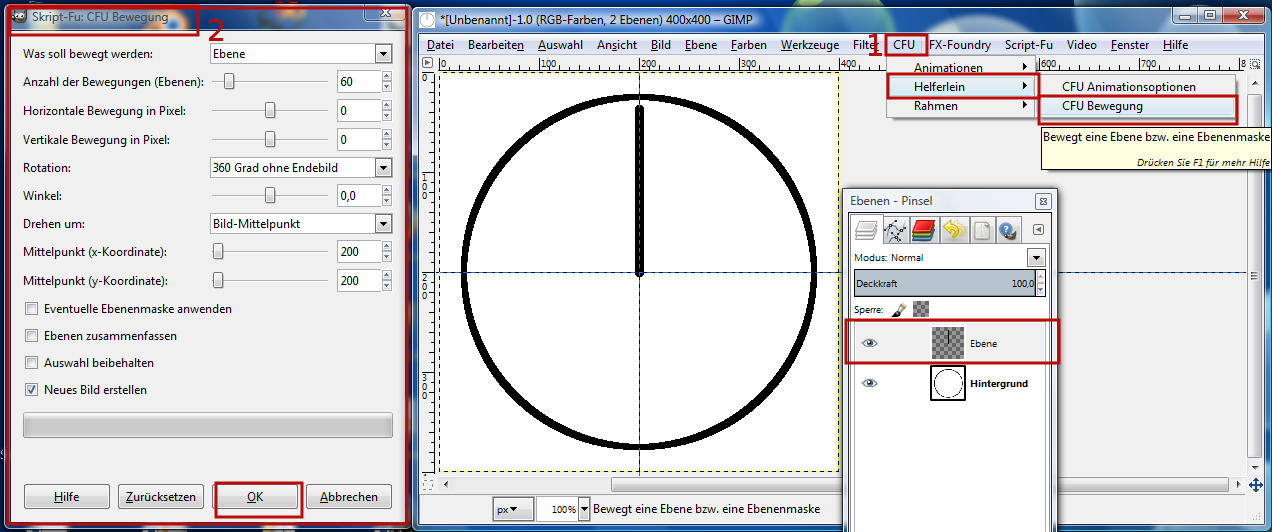1272x532 pixels.
Task: Switch to the Channels tab icon
Action: (x=923, y=230)
